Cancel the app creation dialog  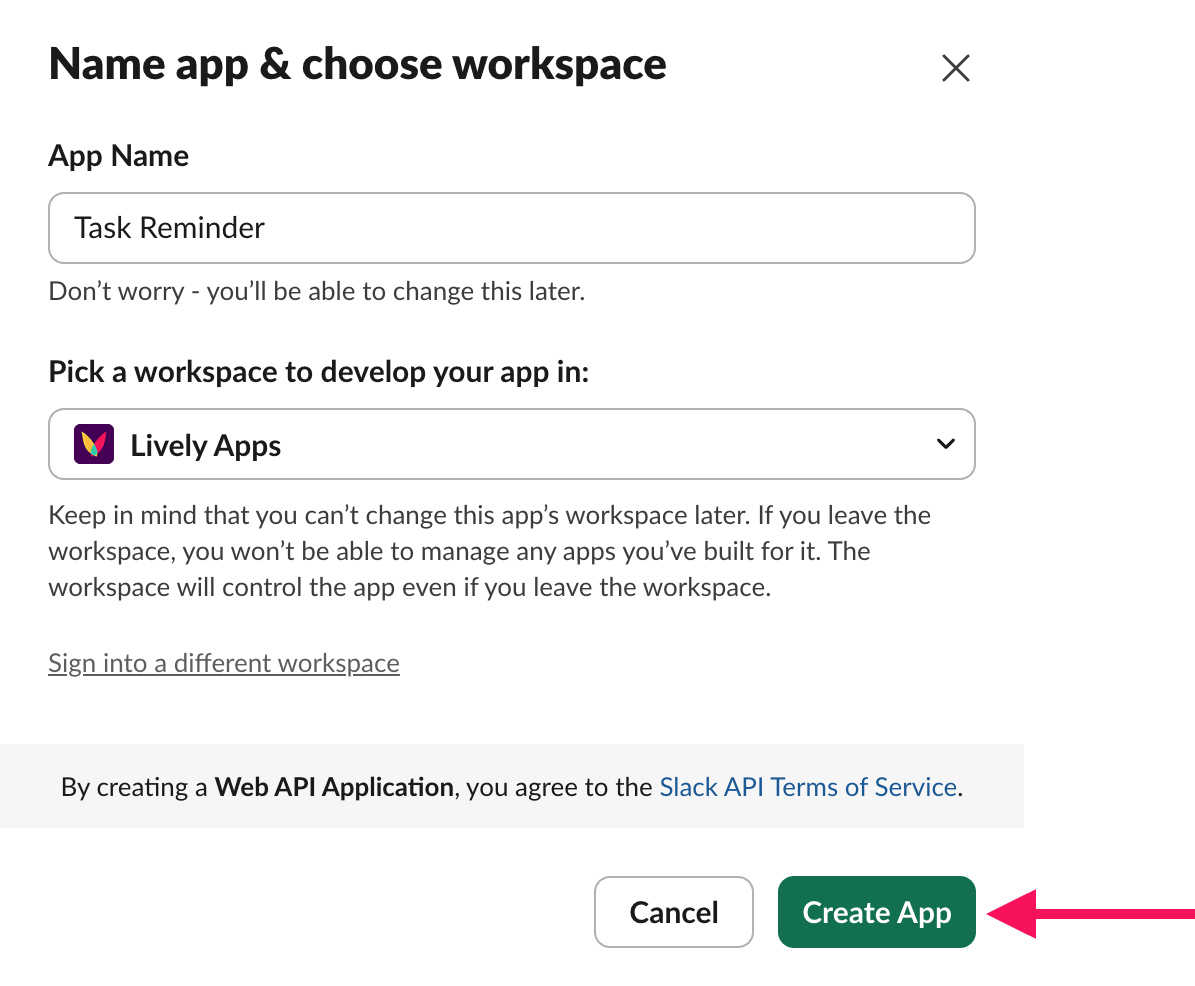pyautogui.click(x=673, y=912)
